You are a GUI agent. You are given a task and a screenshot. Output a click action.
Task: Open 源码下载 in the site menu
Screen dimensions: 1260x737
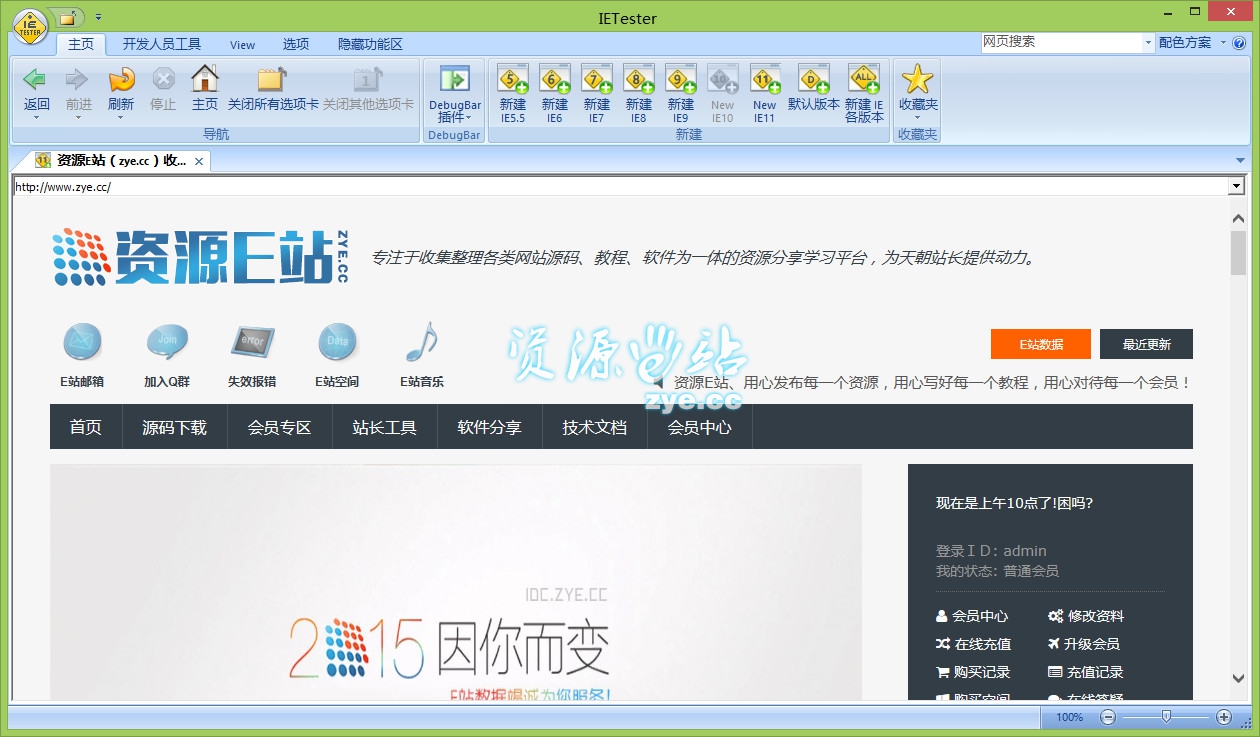click(x=174, y=427)
